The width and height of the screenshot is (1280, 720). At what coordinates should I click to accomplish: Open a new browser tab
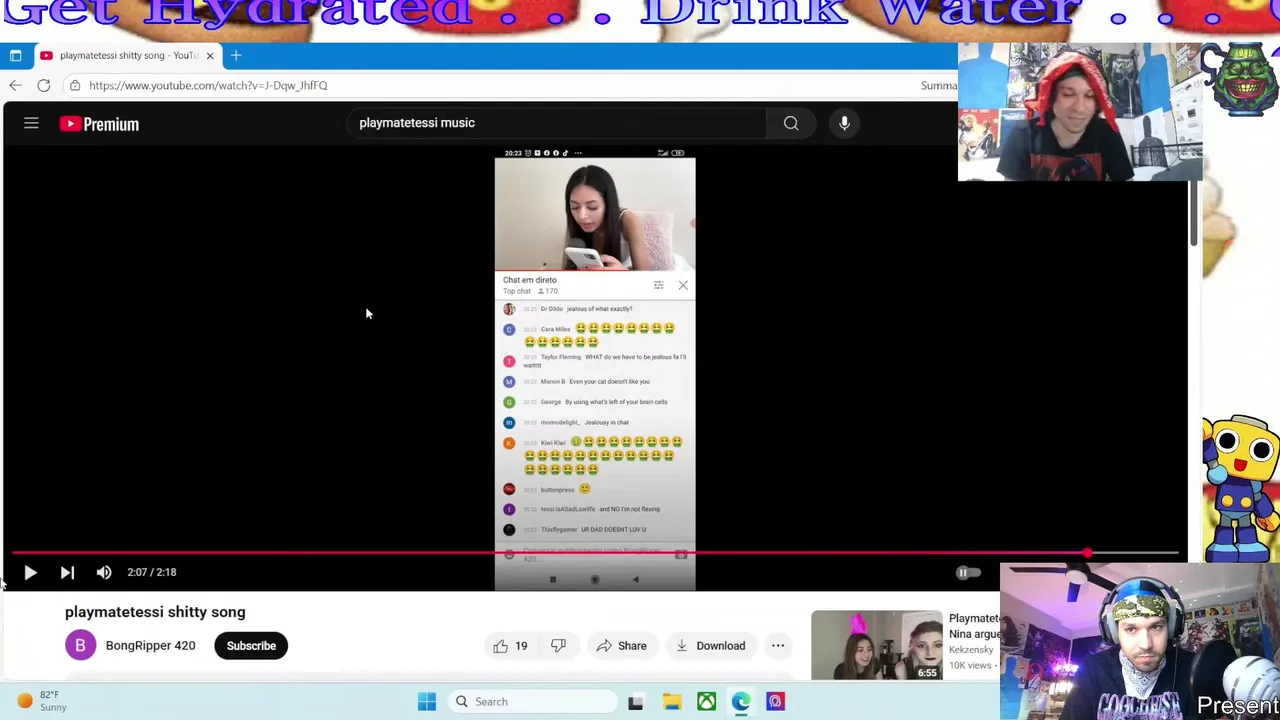(x=236, y=55)
